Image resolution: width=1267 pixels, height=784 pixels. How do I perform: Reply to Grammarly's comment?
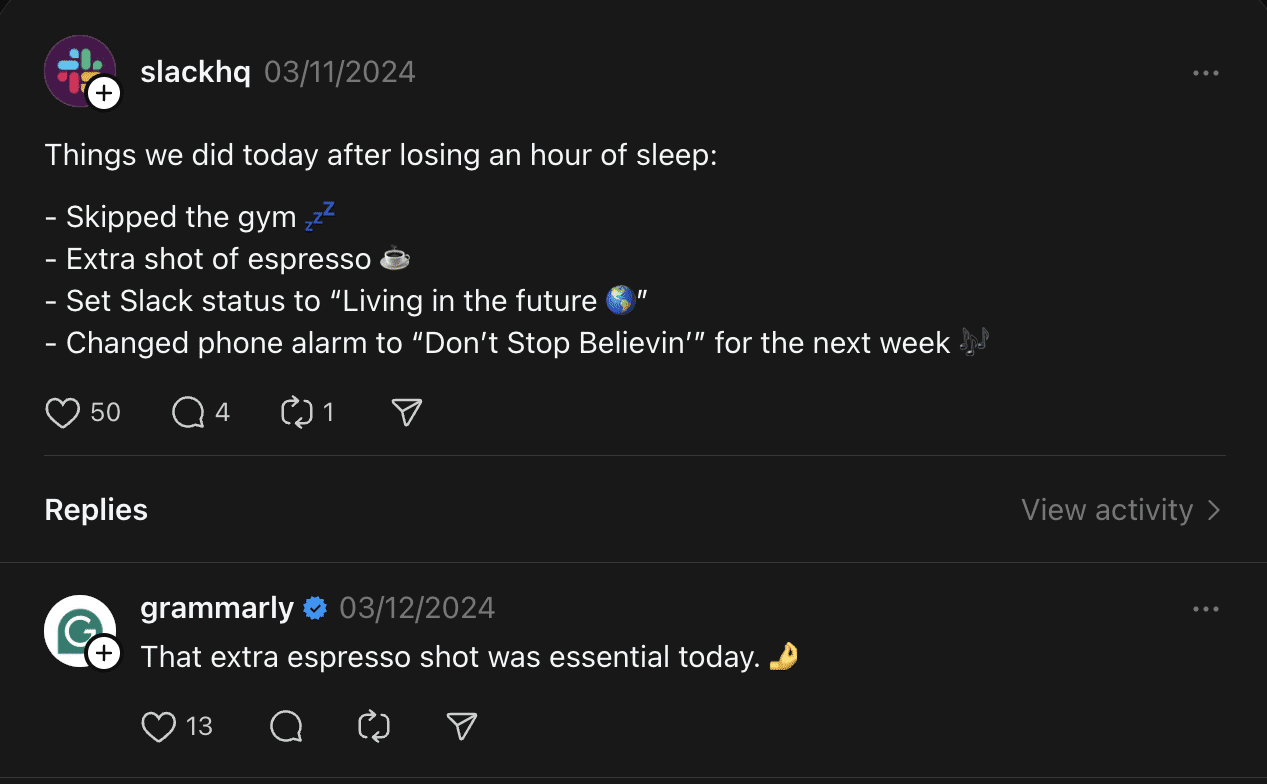pos(286,726)
